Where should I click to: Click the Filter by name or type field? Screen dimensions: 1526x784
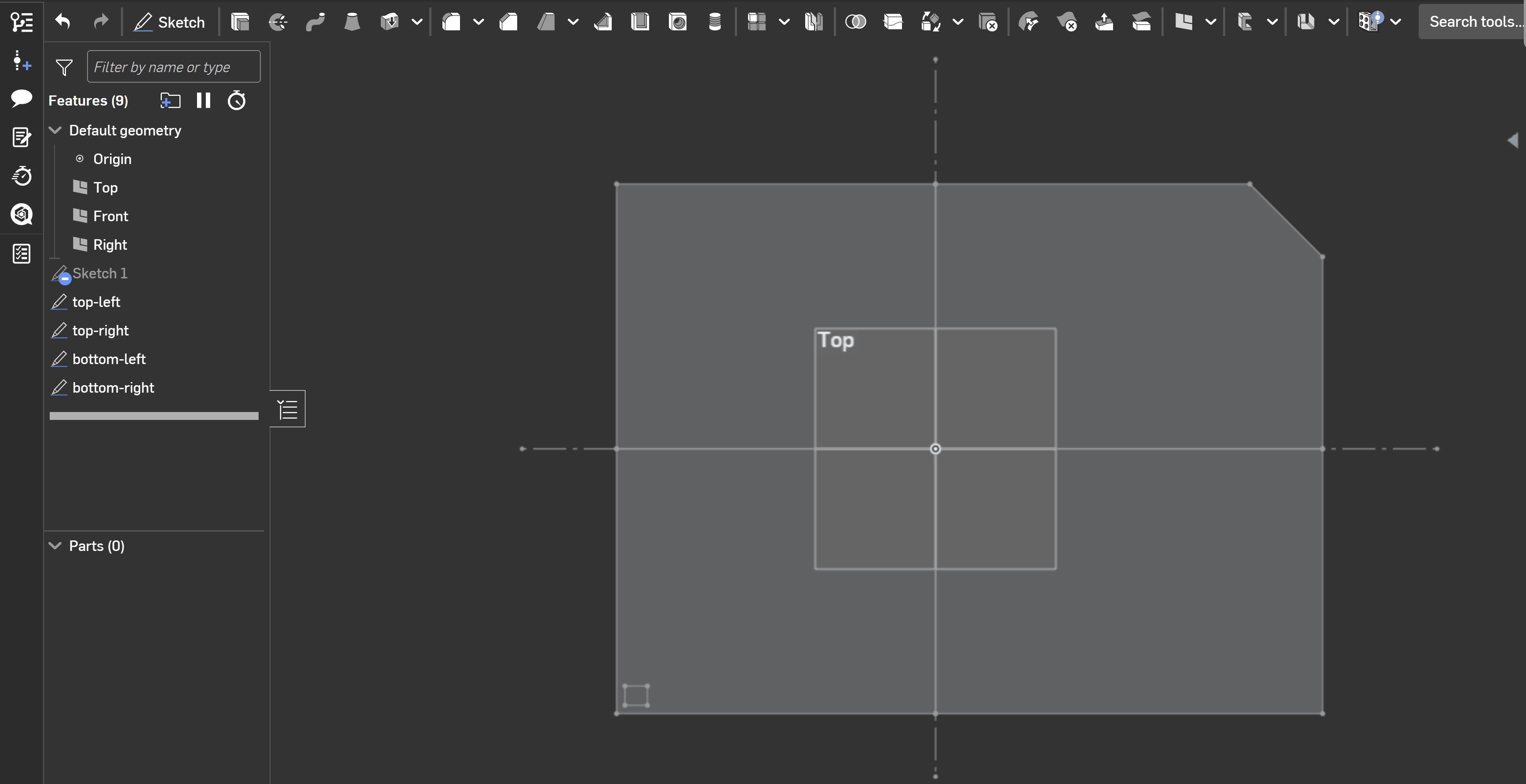[173, 67]
